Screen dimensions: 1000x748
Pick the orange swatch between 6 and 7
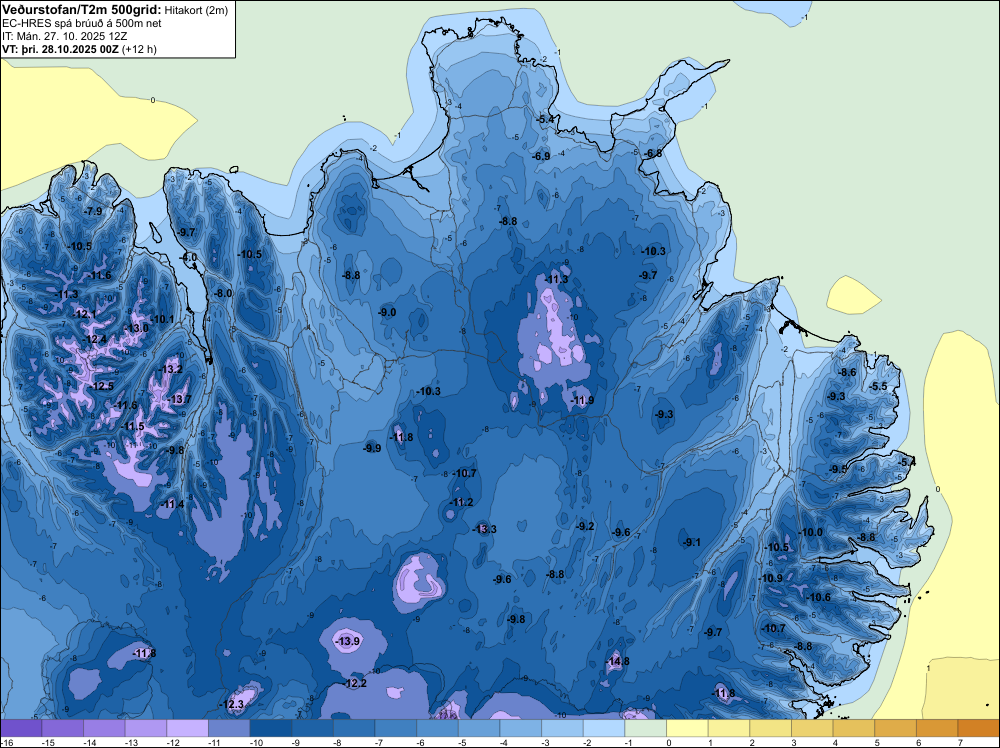[x=937, y=728]
